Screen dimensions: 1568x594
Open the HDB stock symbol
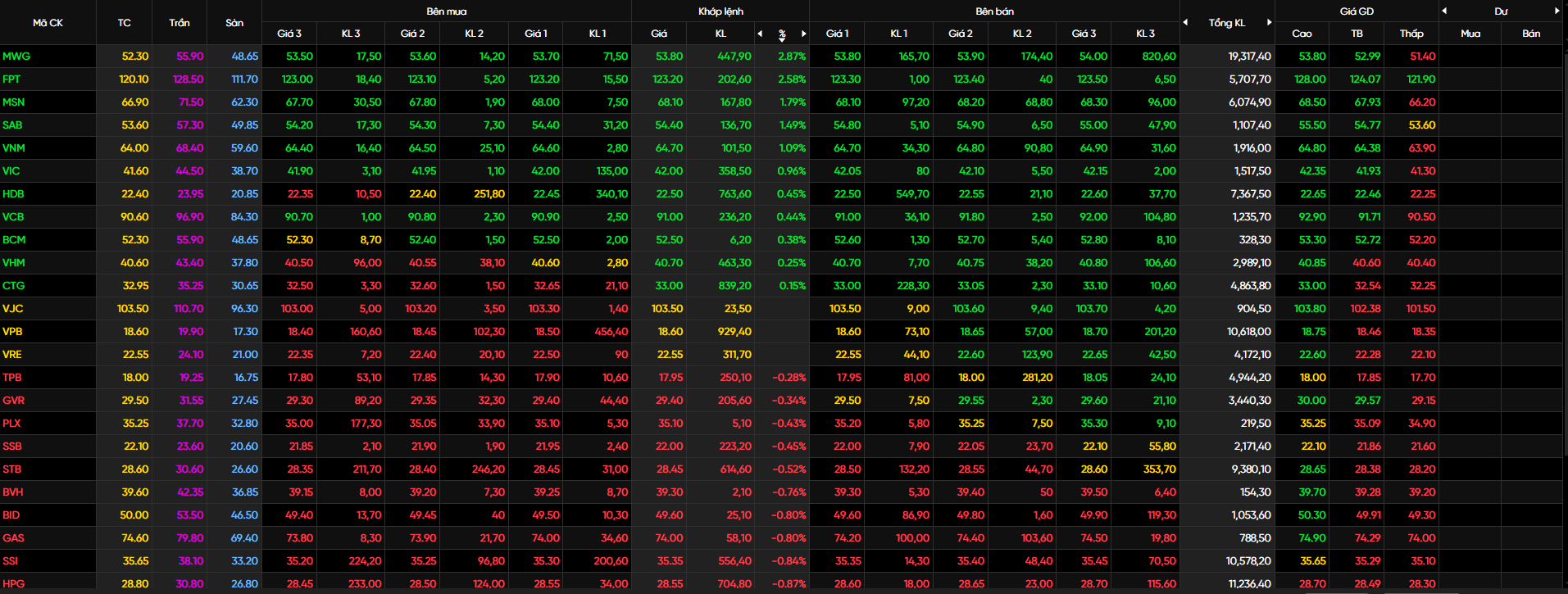coord(13,194)
